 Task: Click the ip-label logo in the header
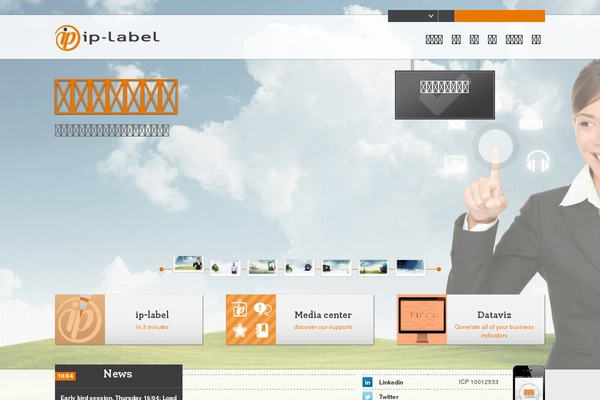107,38
